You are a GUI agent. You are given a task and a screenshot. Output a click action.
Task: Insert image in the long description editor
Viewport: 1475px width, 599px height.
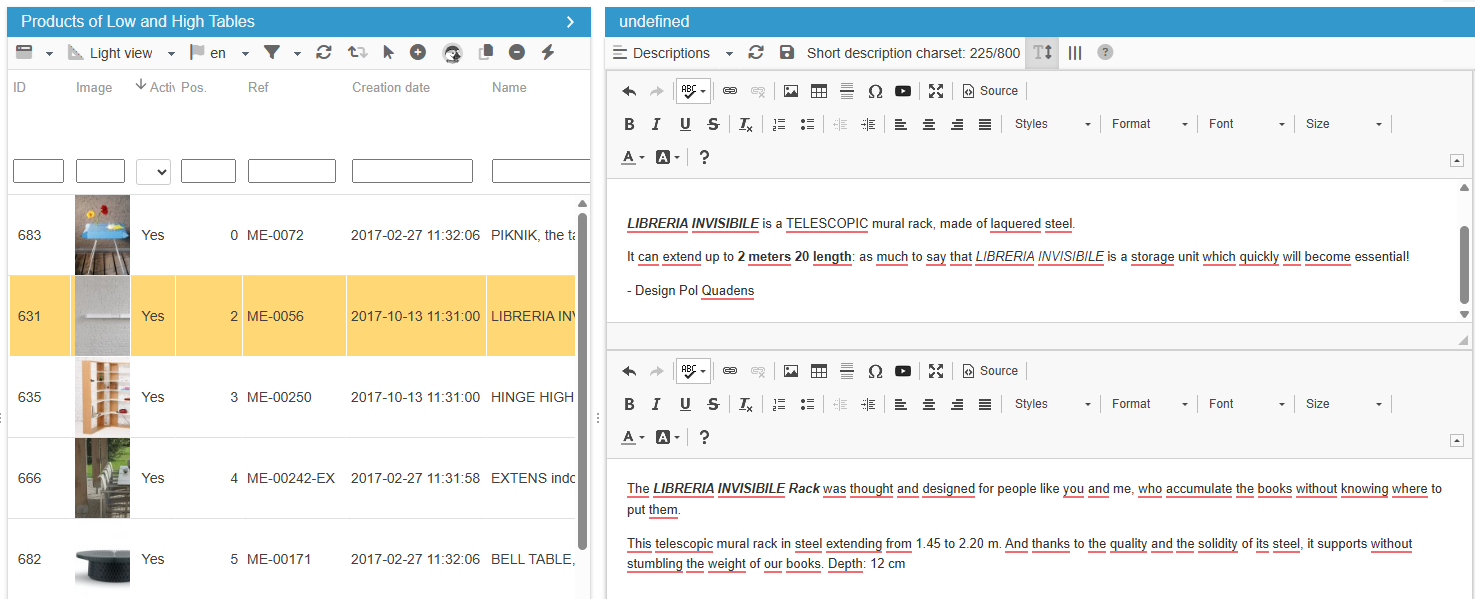791,371
